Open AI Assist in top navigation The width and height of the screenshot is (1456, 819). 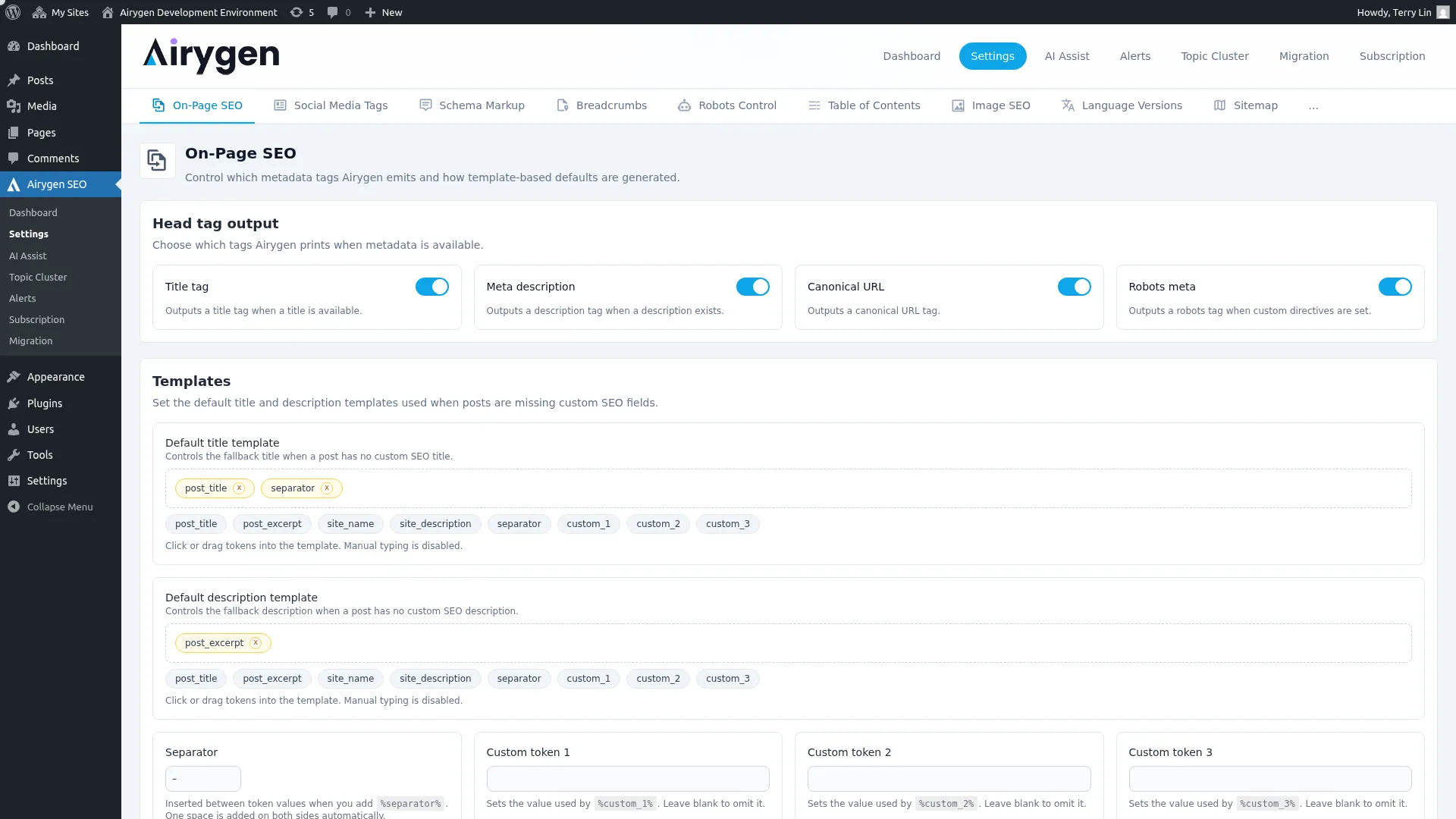click(1067, 56)
